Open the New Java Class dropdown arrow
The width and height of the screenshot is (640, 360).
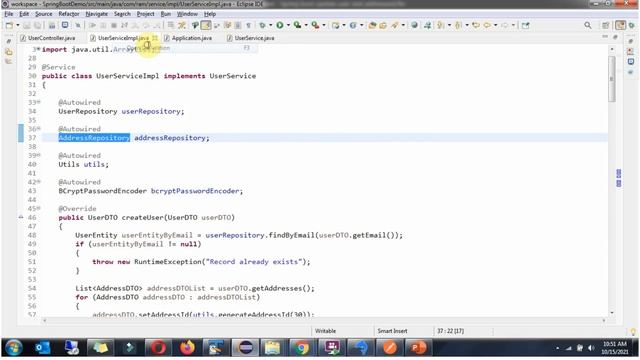pos(361,25)
